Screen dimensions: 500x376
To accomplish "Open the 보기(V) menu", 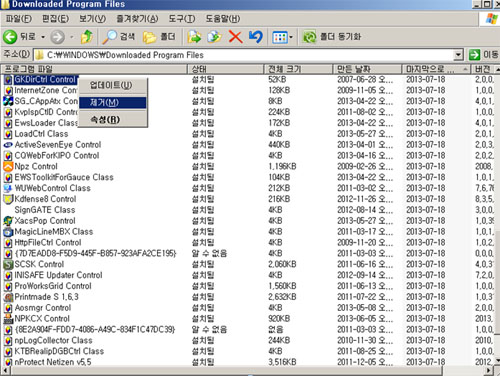I will click(x=92, y=19).
